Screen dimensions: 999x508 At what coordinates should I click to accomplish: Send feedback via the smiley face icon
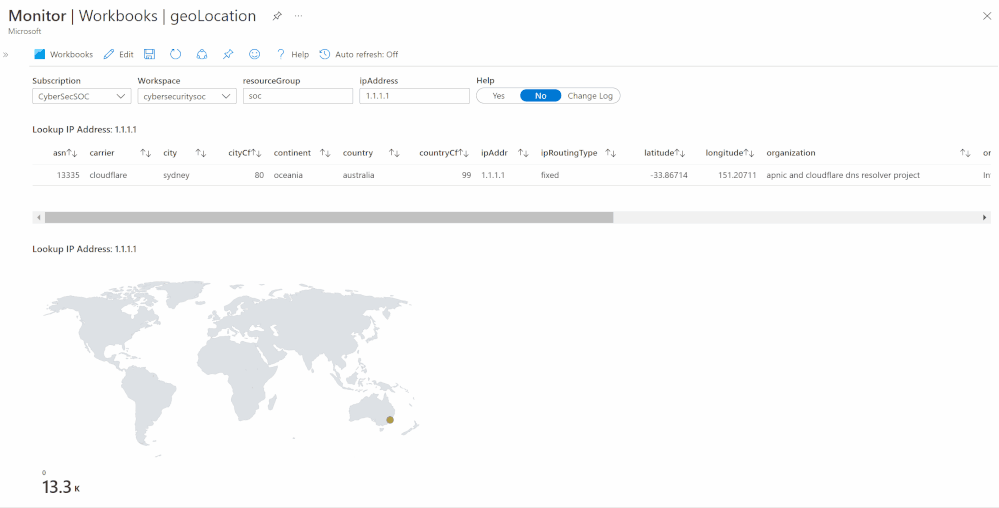[254, 54]
